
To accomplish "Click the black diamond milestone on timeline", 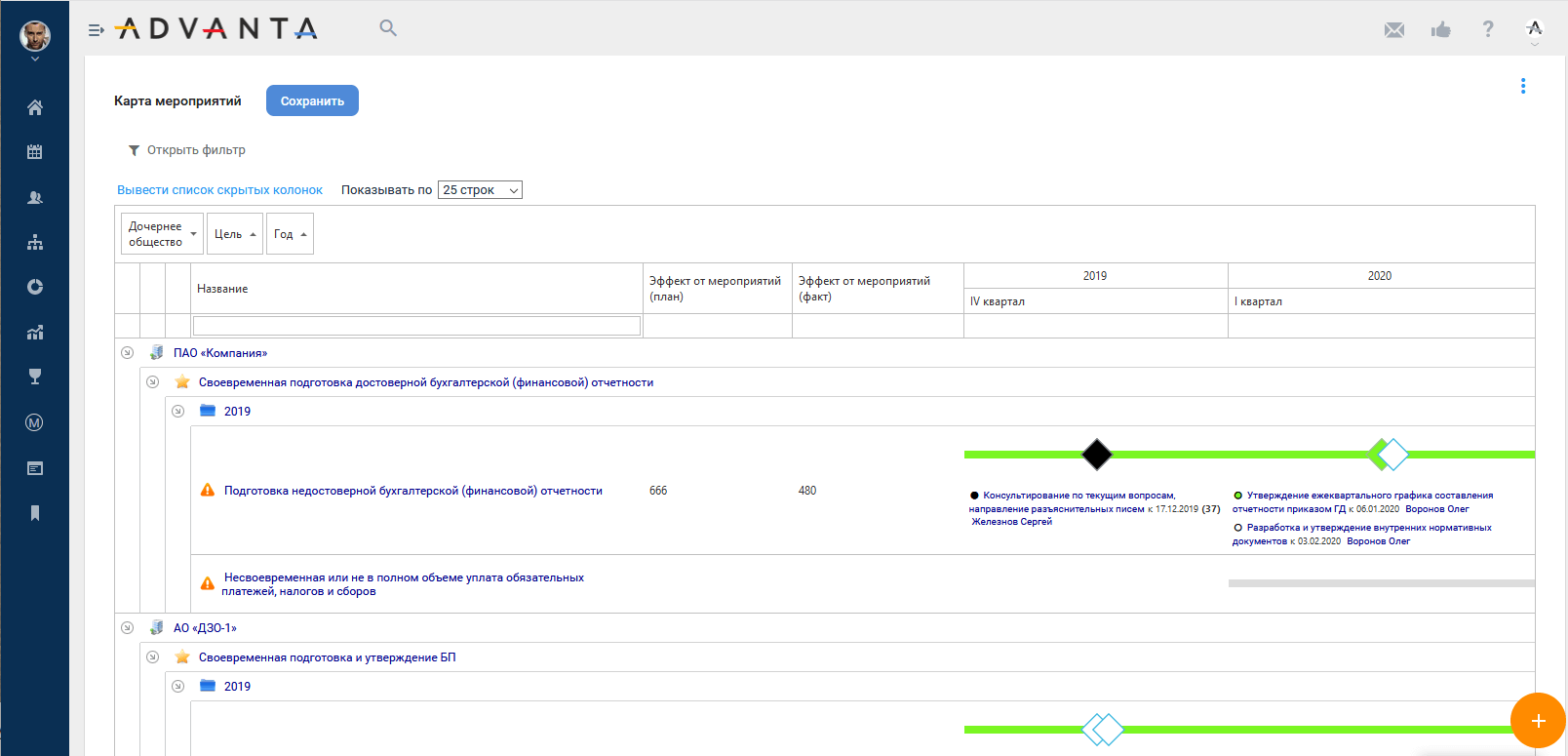I will coord(1097,455).
